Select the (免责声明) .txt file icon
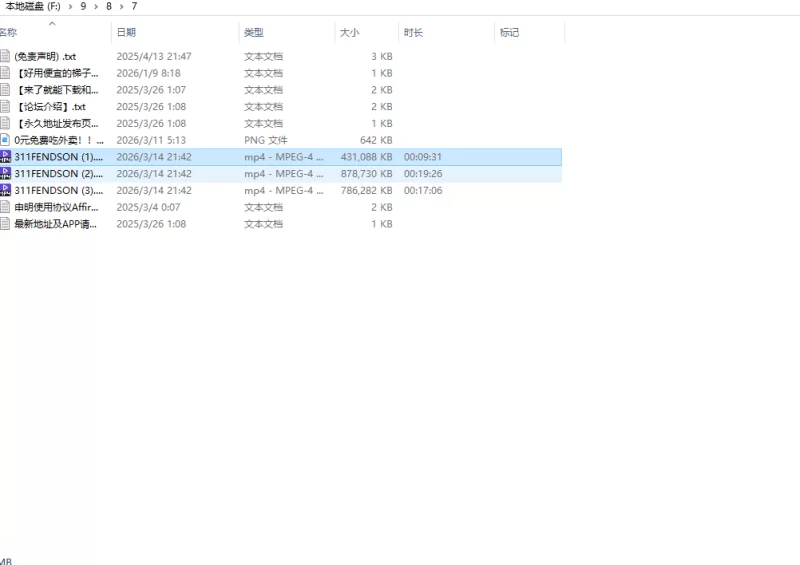Viewport: 800px width, 565px height. (5, 56)
